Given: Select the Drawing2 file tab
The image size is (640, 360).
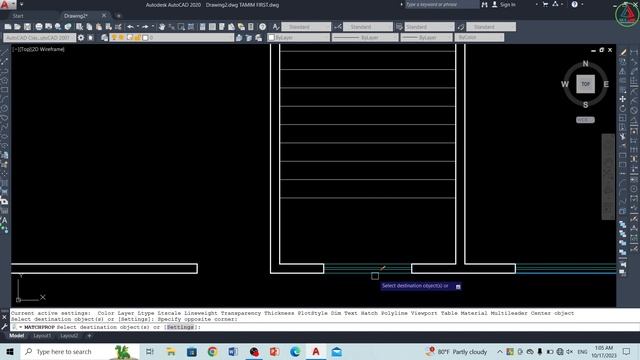Looking at the screenshot, I should [x=76, y=16].
